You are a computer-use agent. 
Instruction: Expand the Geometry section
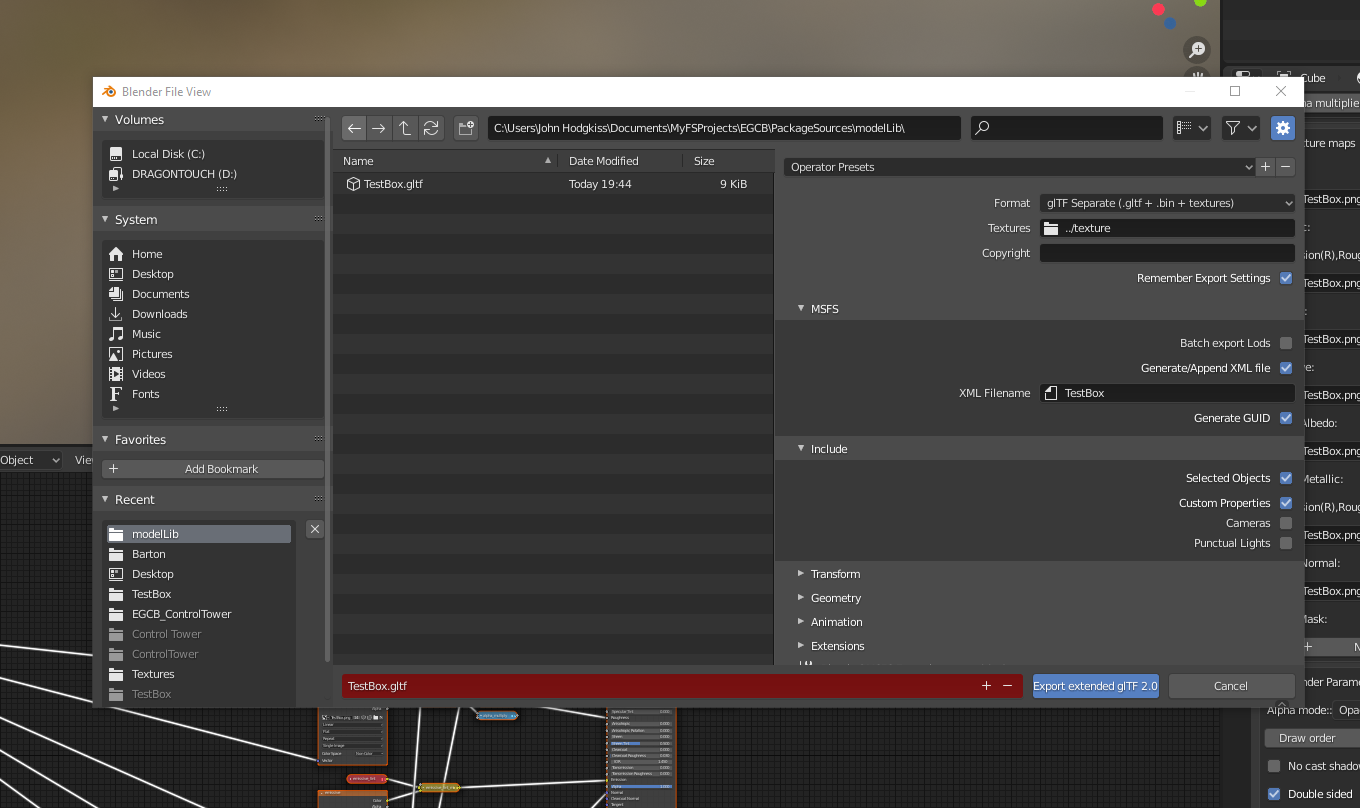coord(835,598)
